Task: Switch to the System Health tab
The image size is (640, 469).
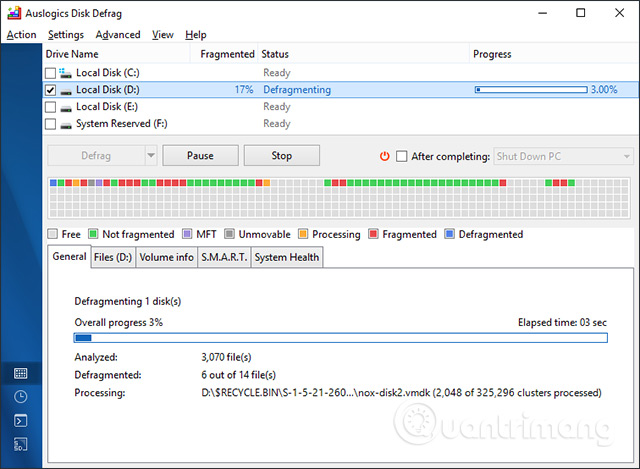Action: tap(287, 257)
